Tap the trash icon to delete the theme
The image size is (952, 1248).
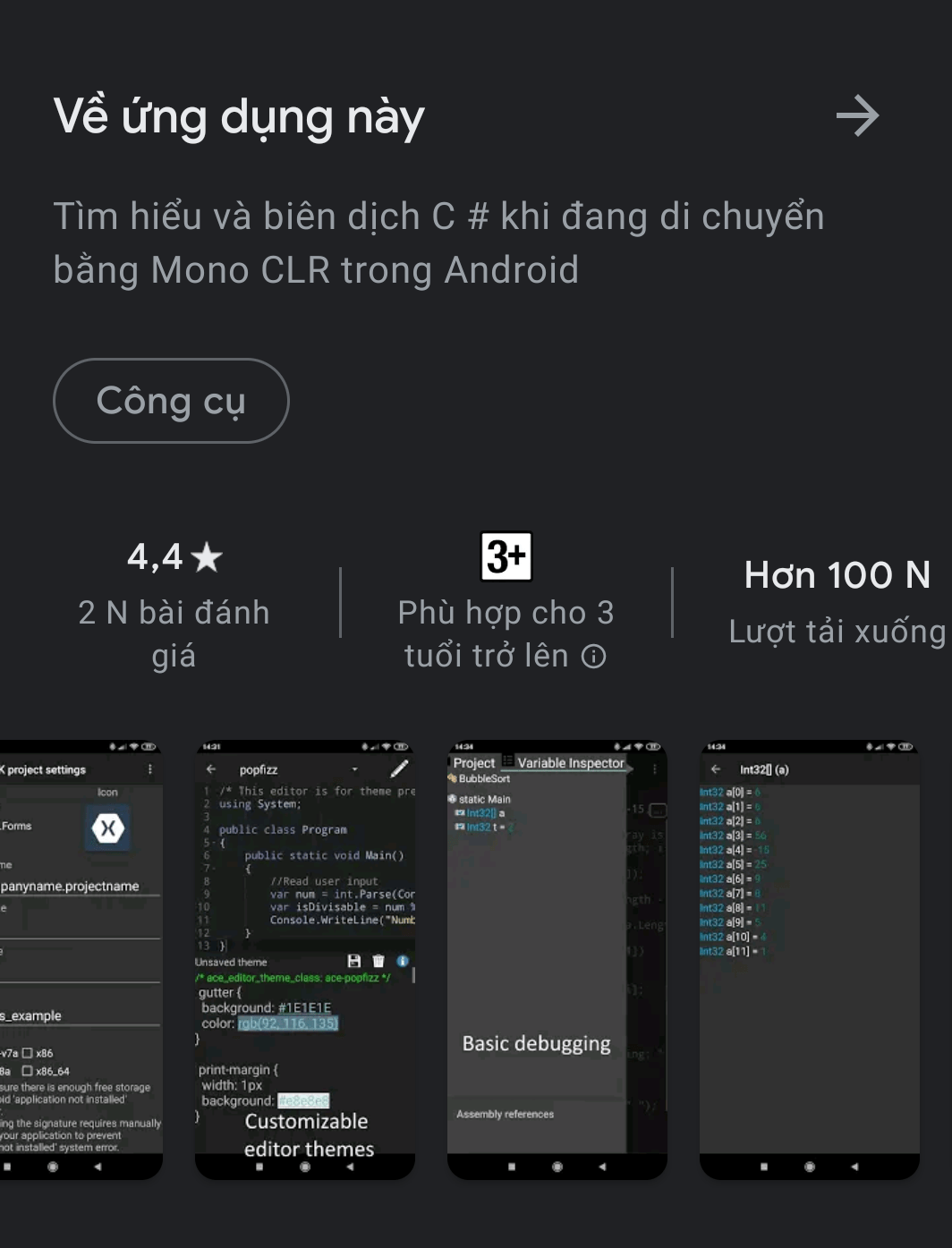click(377, 961)
